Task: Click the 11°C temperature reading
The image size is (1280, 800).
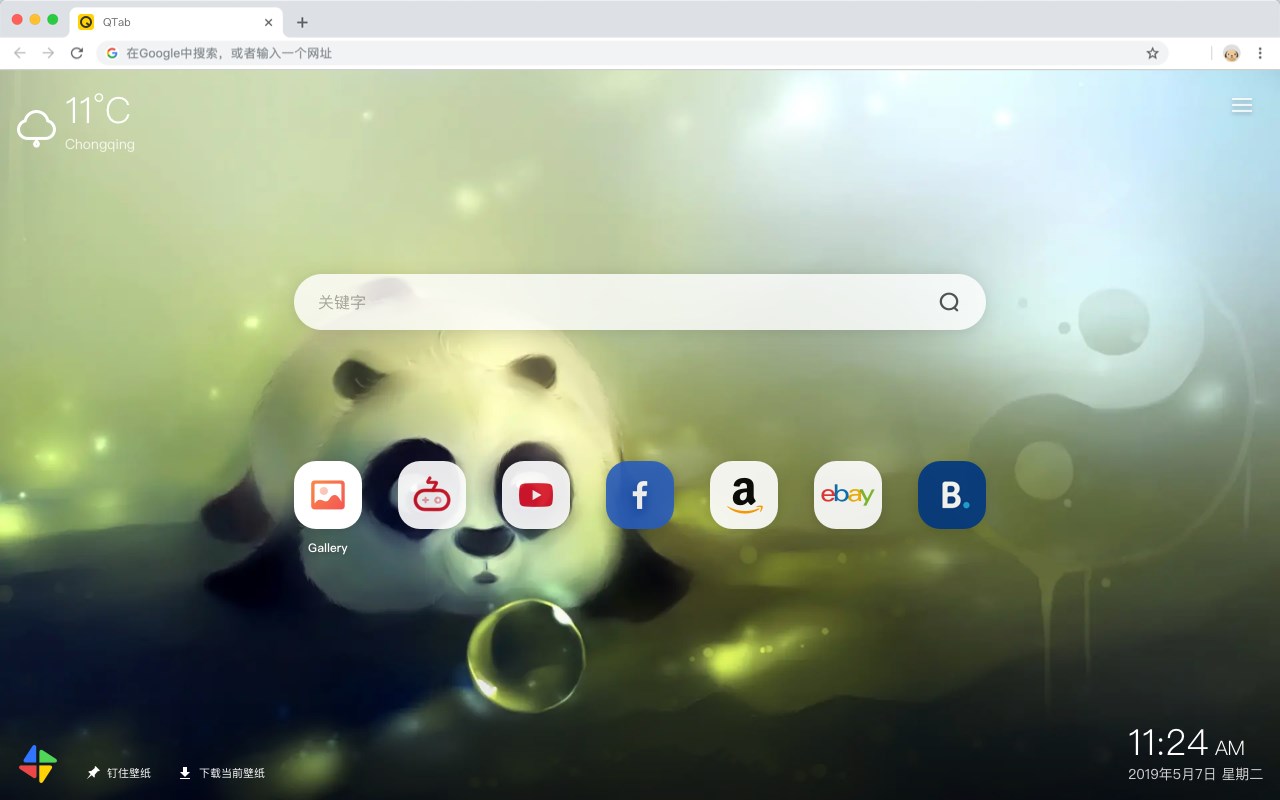Action: [98, 110]
